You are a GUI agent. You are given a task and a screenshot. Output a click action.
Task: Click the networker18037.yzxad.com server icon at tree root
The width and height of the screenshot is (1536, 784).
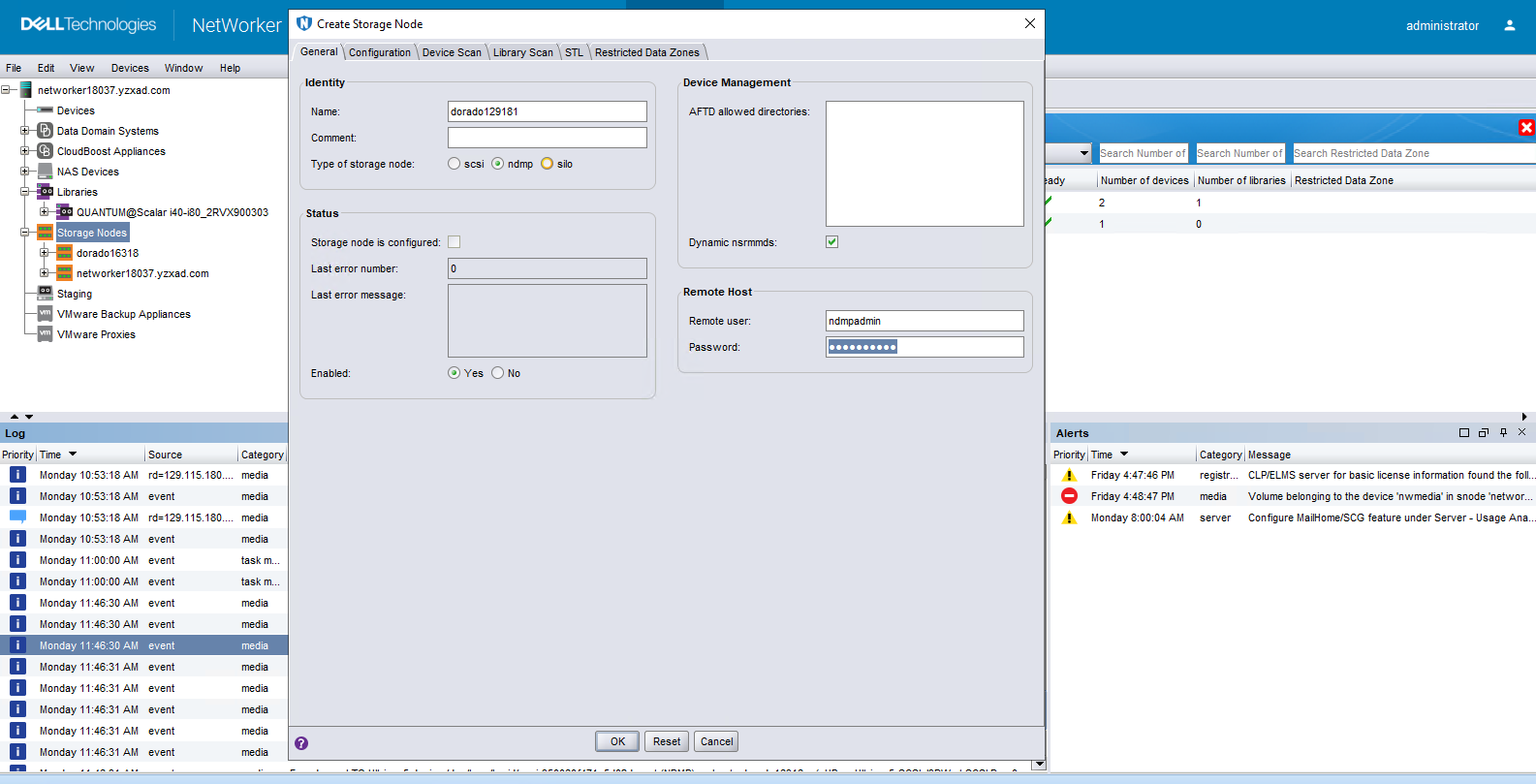point(26,90)
